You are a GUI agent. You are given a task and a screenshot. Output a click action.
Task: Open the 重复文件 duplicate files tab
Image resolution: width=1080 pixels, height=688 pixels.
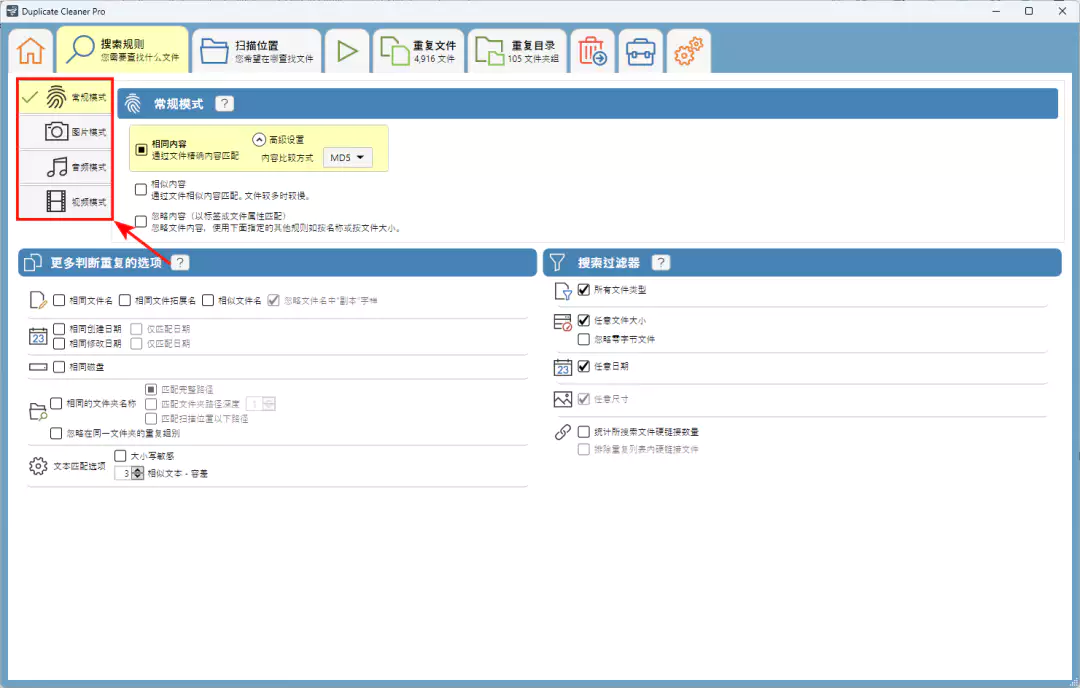pyautogui.click(x=419, y=51)
